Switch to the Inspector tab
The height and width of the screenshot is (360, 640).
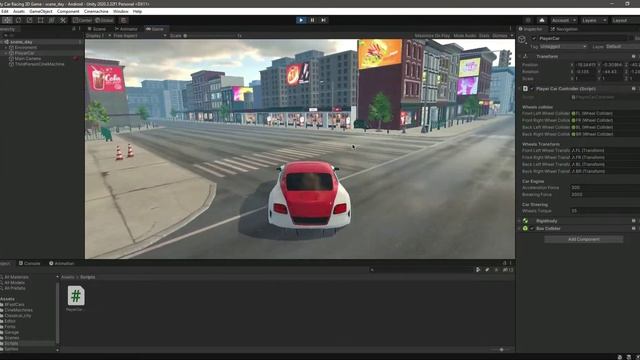pyautogui.click(x=531, y=29)
